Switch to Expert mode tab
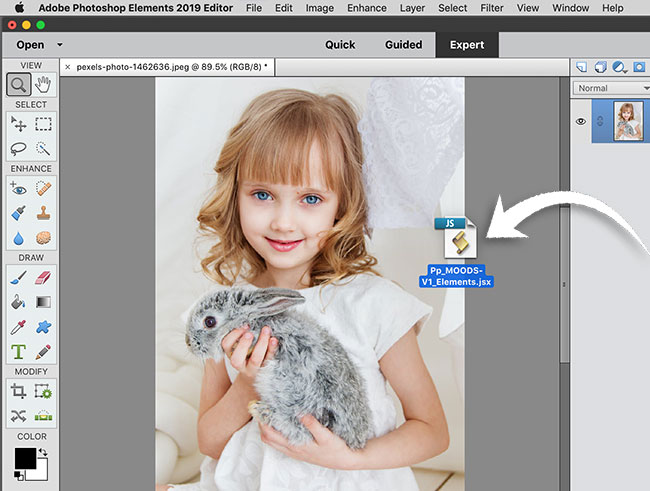 [x=467, y=45]
